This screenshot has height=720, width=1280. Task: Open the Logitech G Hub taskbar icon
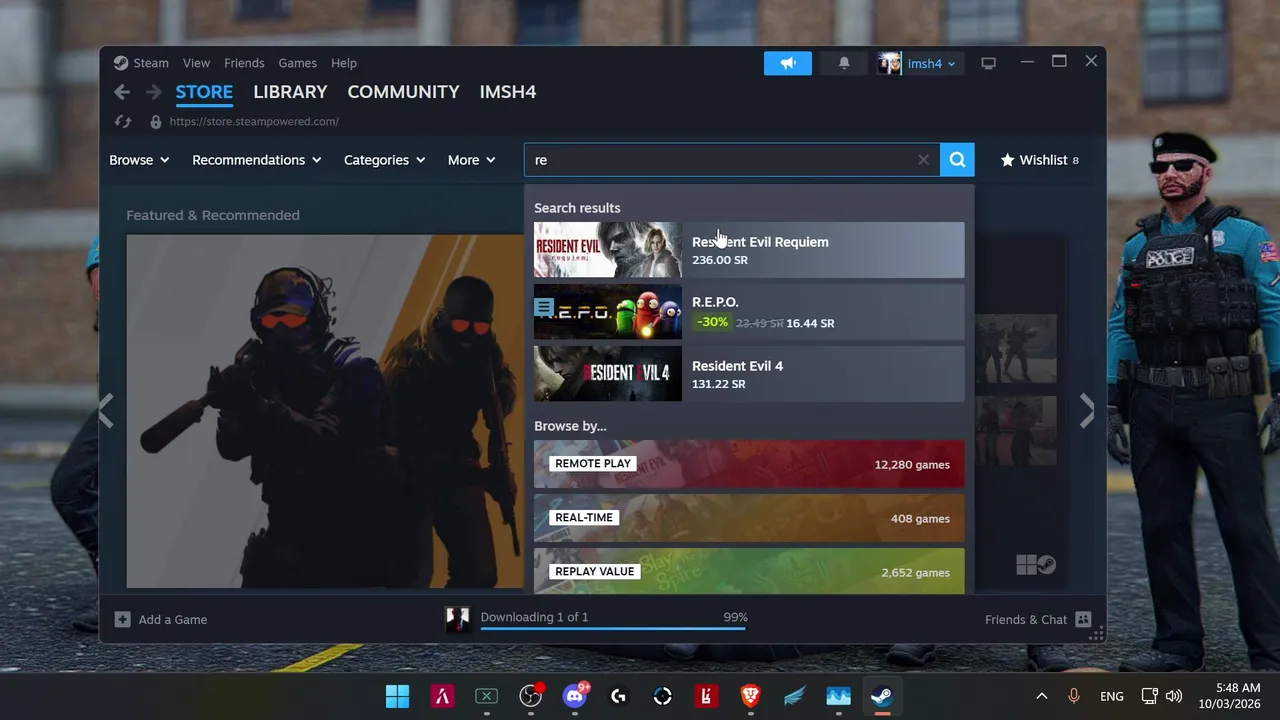click(618, 696)
